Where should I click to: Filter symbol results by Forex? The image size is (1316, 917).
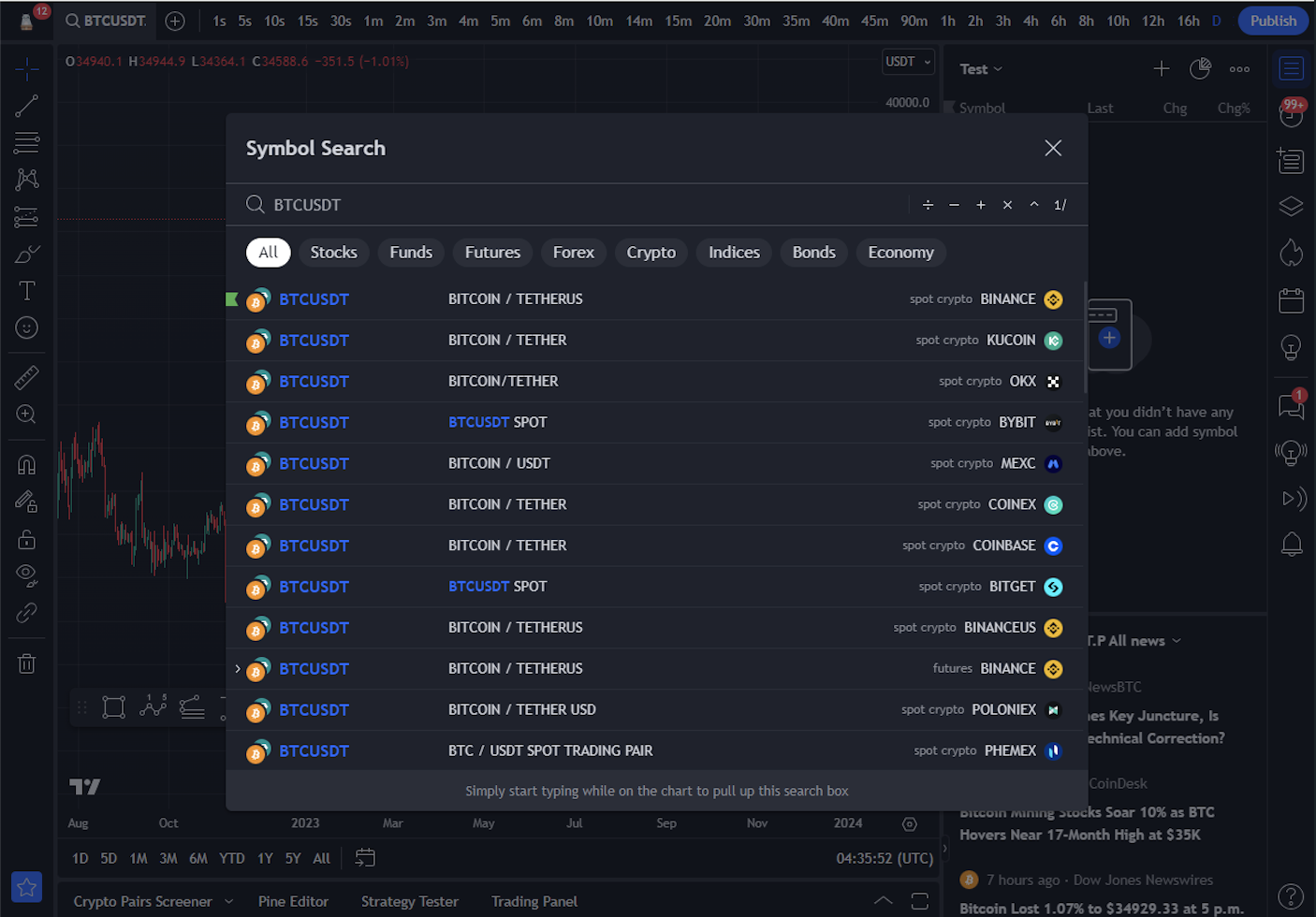(574, 253)
